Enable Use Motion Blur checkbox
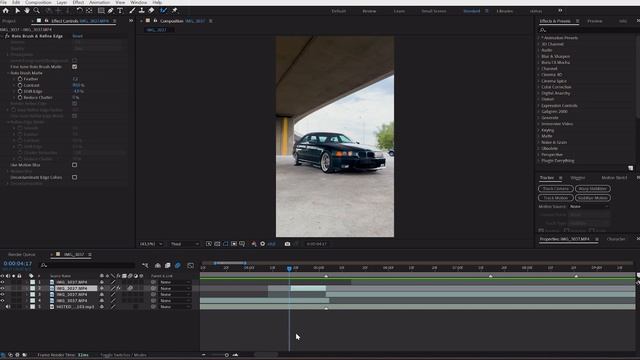Screen dimensions: 640x360 [74, 165]
